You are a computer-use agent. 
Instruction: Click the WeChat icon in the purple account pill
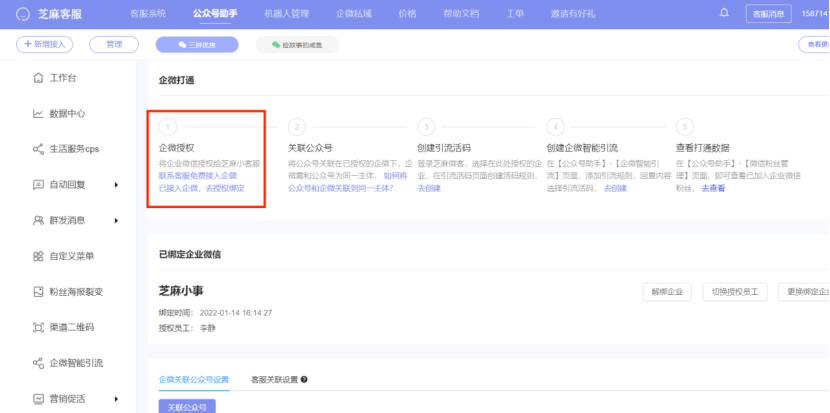click(x=182, y=45)
